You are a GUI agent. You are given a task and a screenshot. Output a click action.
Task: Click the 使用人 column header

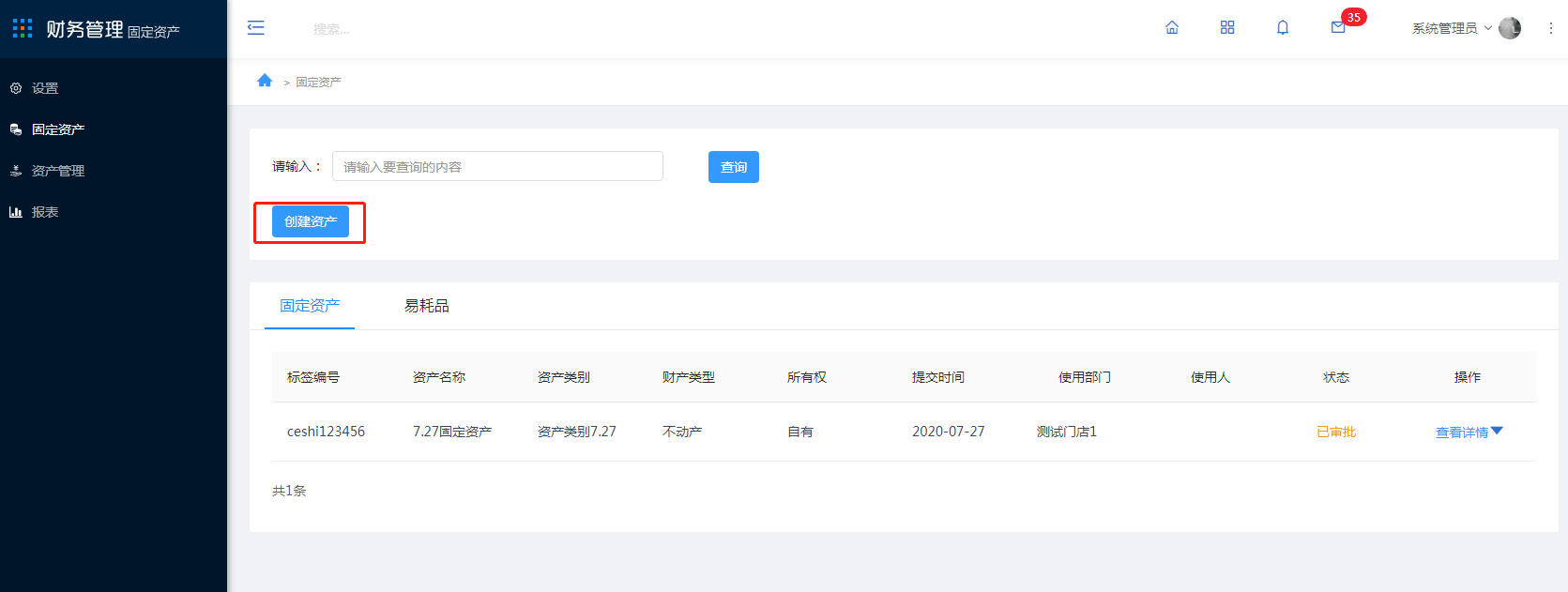click(x=1210, y=377)
